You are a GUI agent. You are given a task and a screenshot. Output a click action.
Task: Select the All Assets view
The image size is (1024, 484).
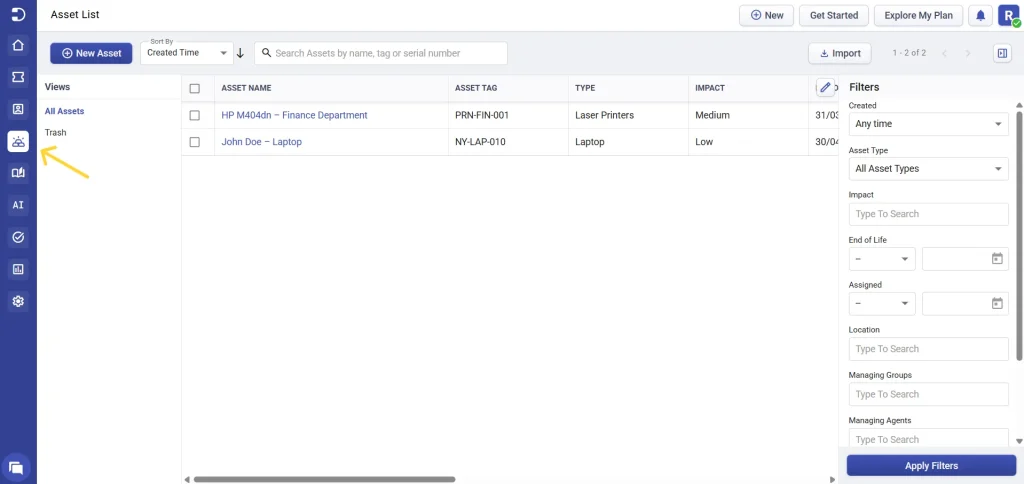(64, 111)
